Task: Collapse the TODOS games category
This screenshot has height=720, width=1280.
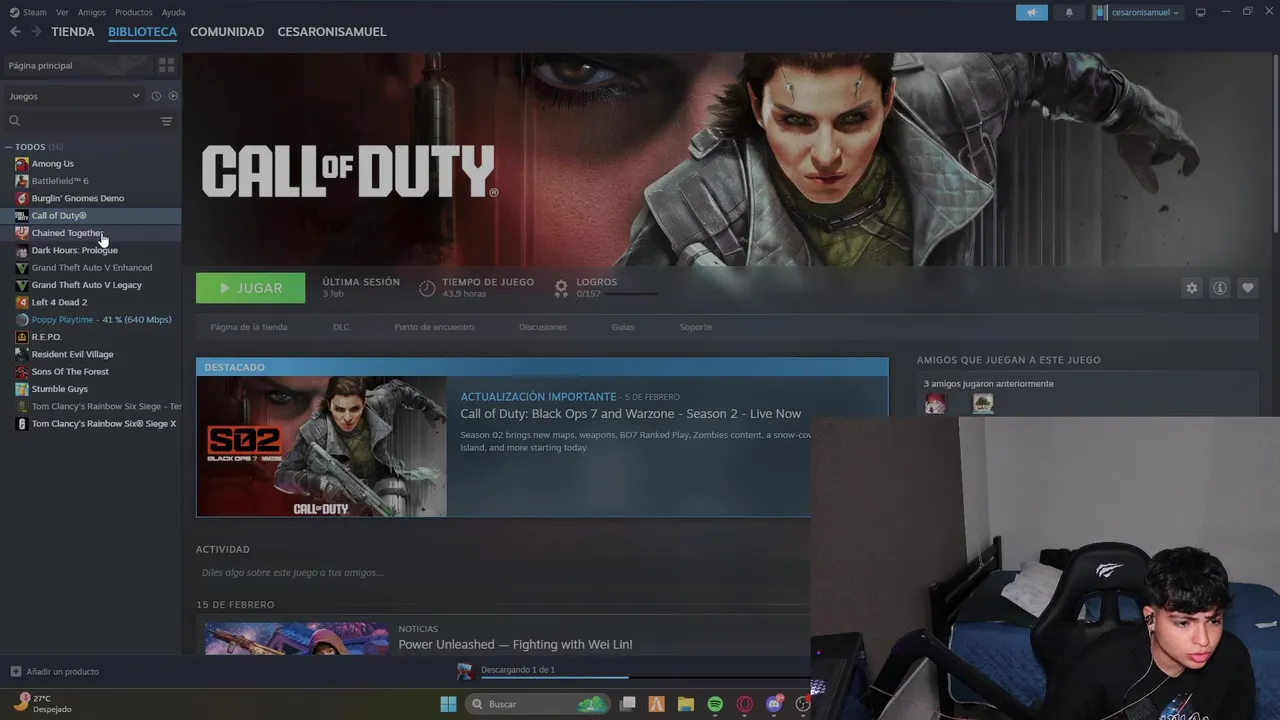Action: coord(8,147)
